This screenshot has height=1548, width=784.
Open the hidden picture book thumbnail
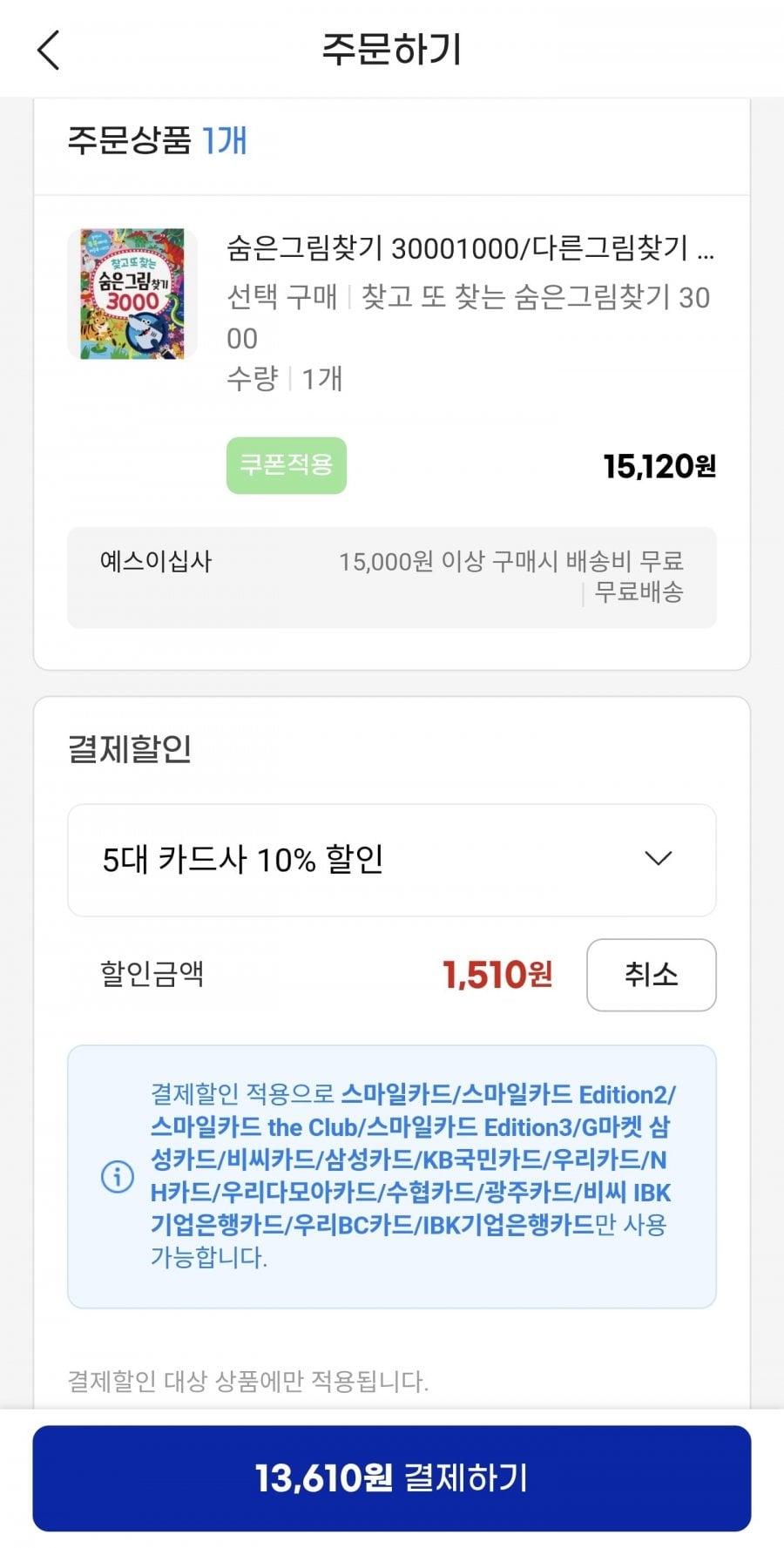tap(132, 294)
